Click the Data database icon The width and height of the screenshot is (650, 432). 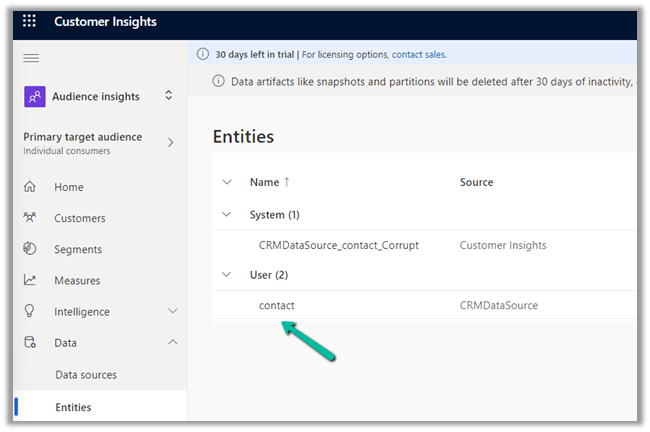(x=30, y=343)
